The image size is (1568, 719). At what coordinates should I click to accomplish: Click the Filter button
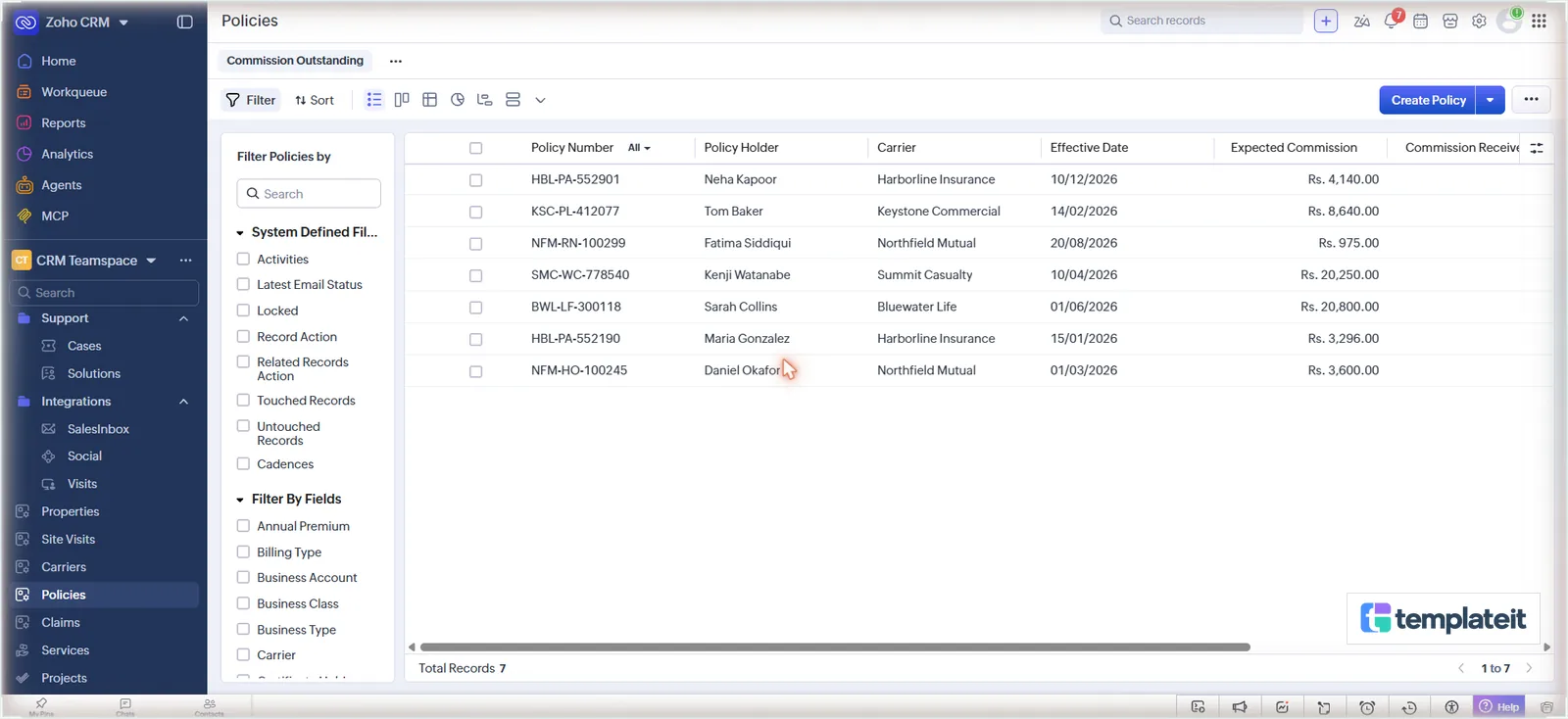pos(251,100)
